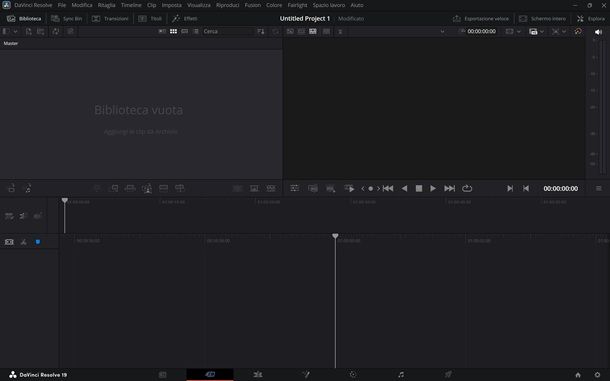Viewport: 610px width, 381px height.
Task: Jump to the first frame
Action: click(x=388, y=188)
